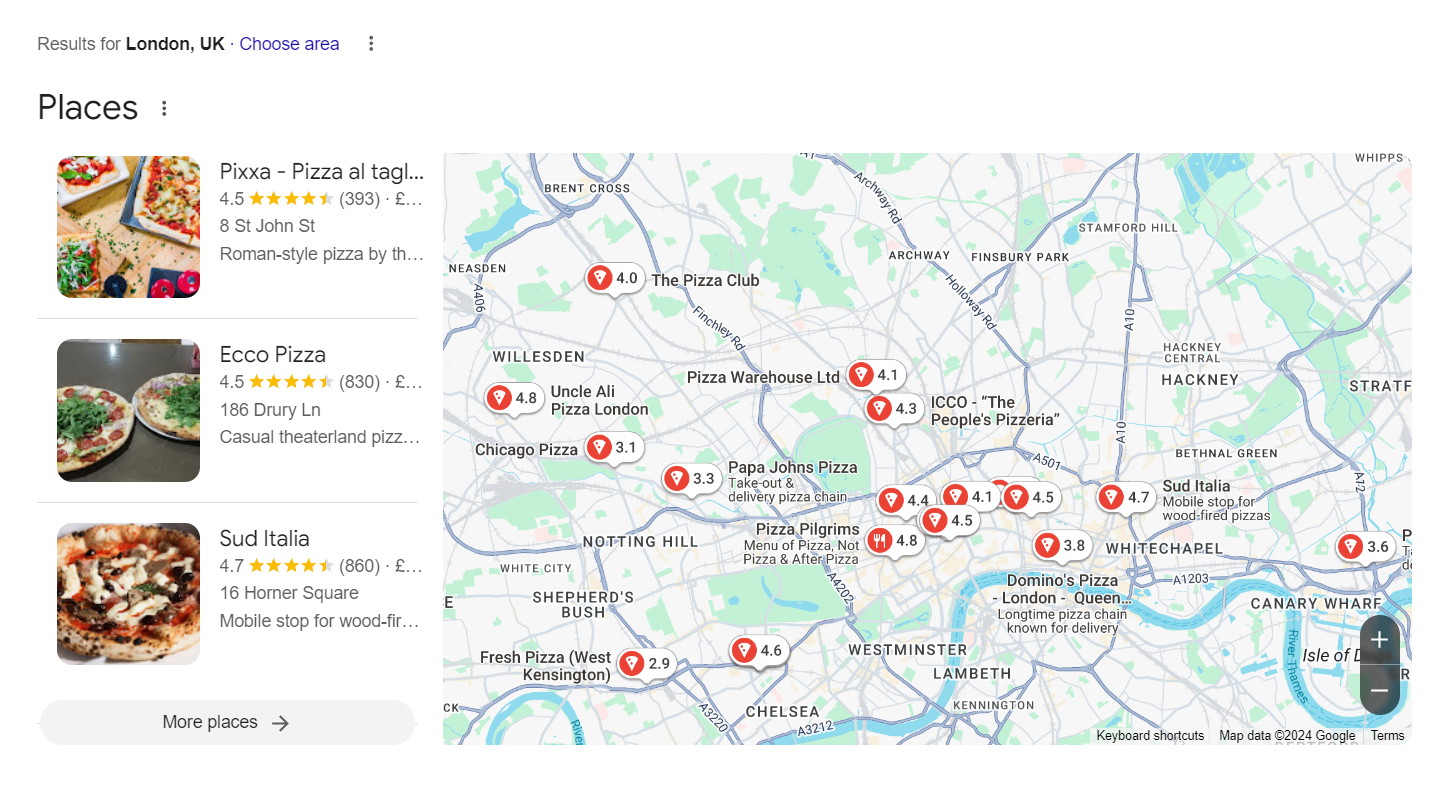The image size is (1449, 792).
Task: Click the Pixxa pizza photo thumbnail
Action: coord(129,227)
